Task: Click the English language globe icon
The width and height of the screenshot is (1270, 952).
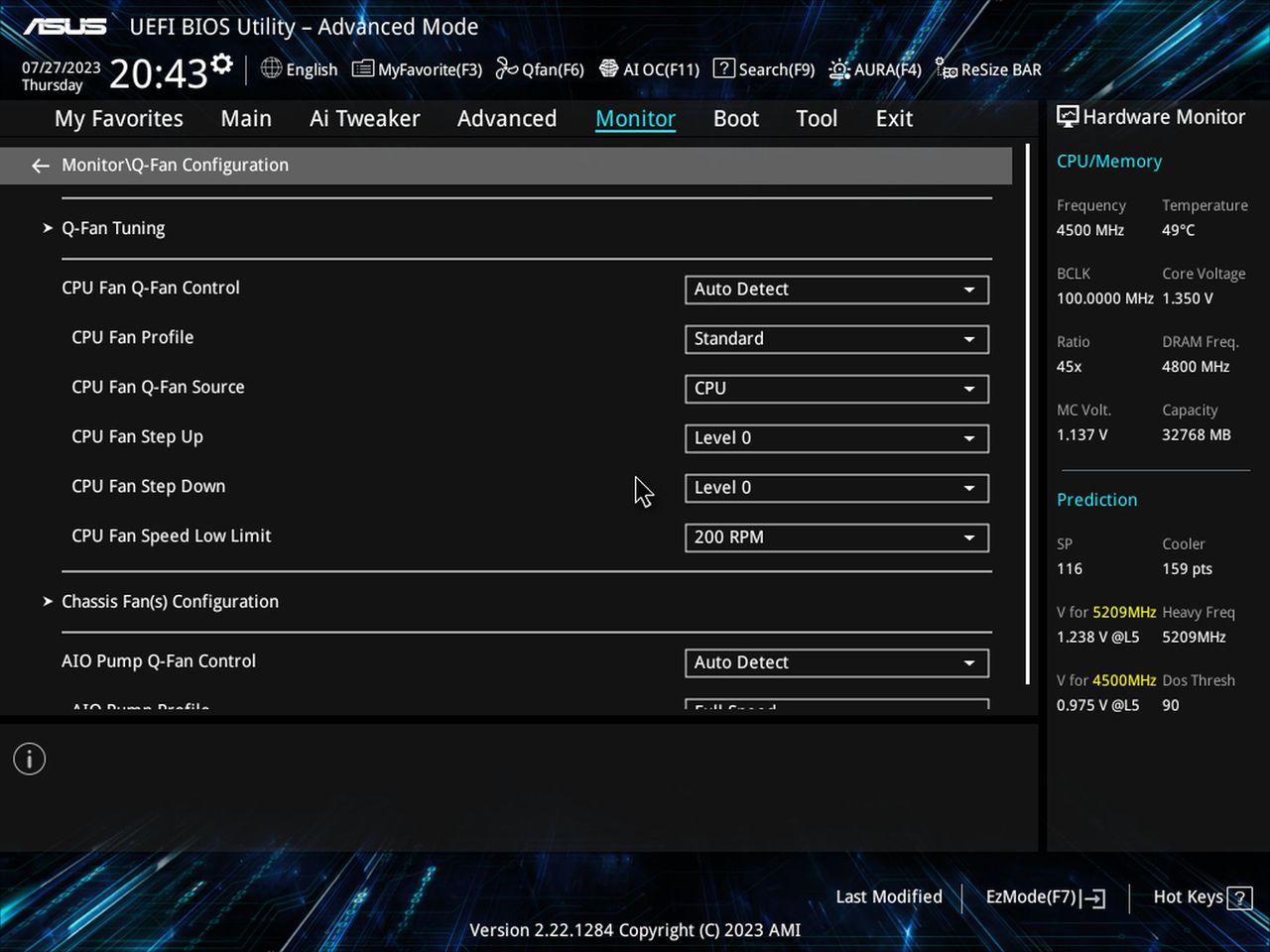Action: point(271,68)
